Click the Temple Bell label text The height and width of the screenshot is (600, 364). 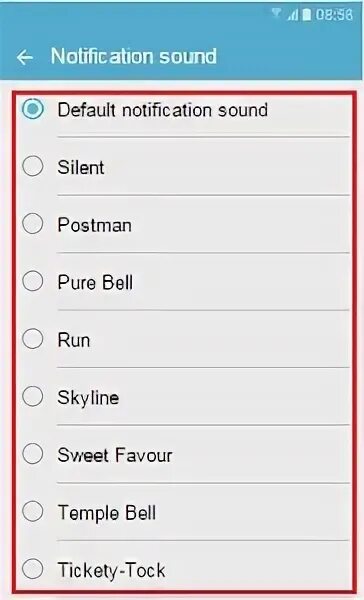click(x=107, y=513)
